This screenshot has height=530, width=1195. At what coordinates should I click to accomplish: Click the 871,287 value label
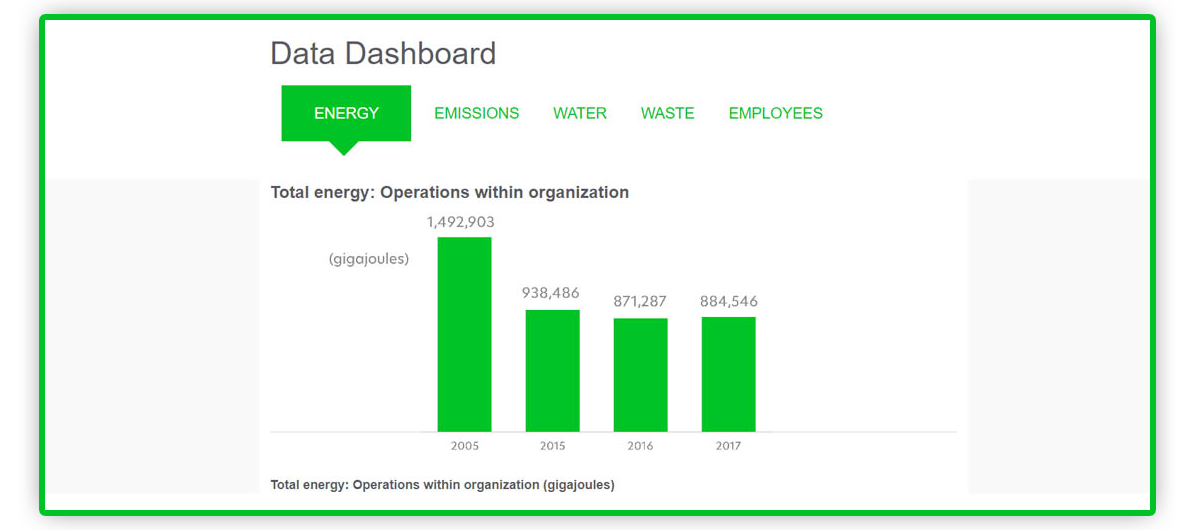point(640,301)
